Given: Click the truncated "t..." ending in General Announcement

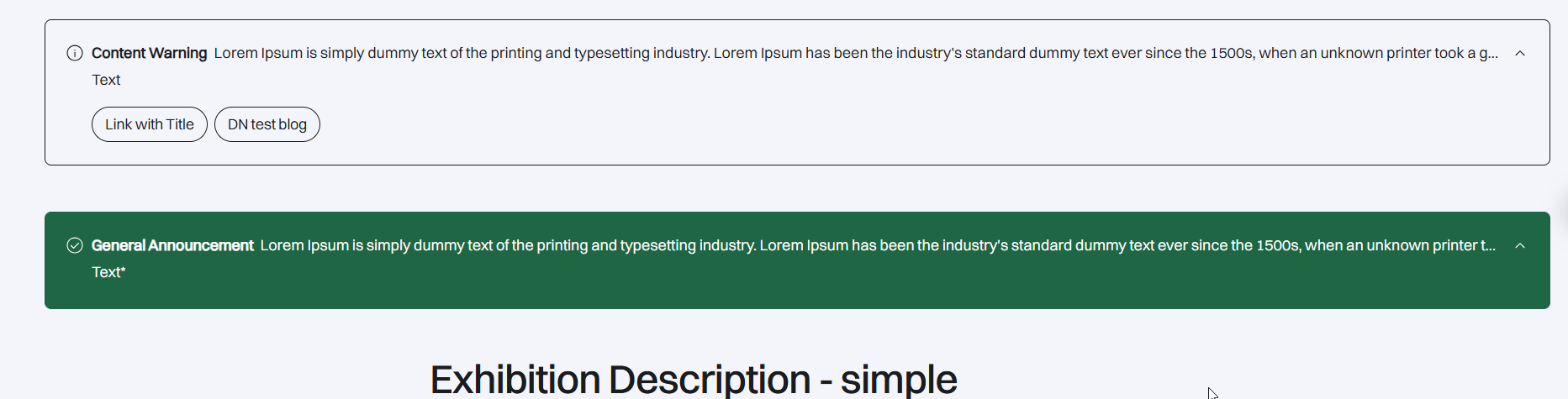Looking at the screenshot, I should 1487,245.
